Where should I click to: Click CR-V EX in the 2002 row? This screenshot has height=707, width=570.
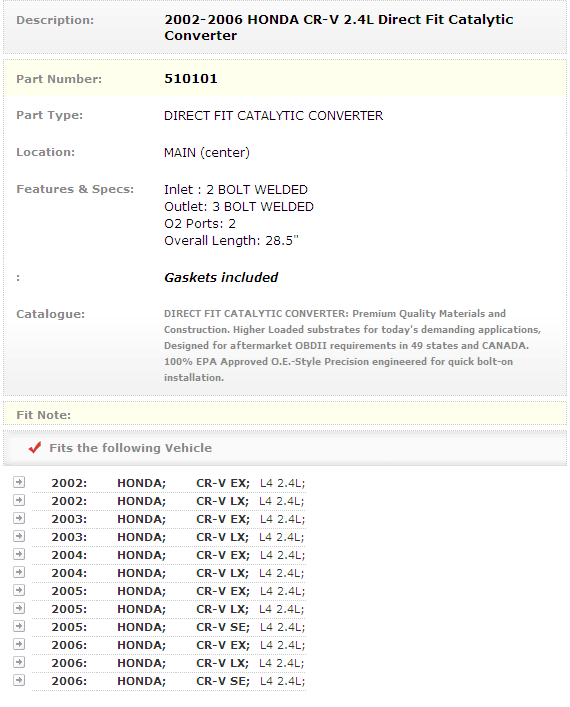coord(223,483)
